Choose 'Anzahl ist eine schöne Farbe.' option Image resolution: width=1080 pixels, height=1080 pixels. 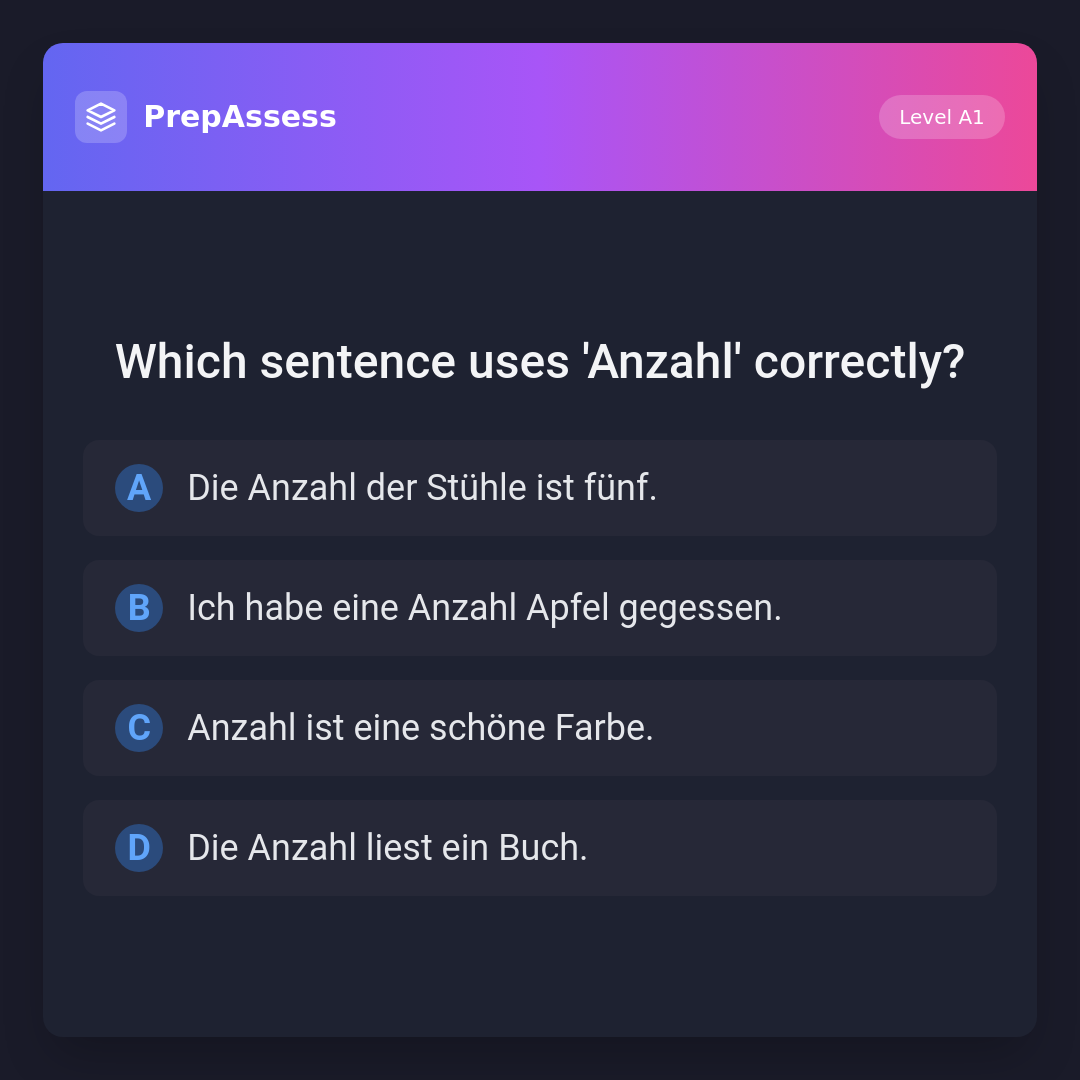pyautogui.click(x=420, y=728)
